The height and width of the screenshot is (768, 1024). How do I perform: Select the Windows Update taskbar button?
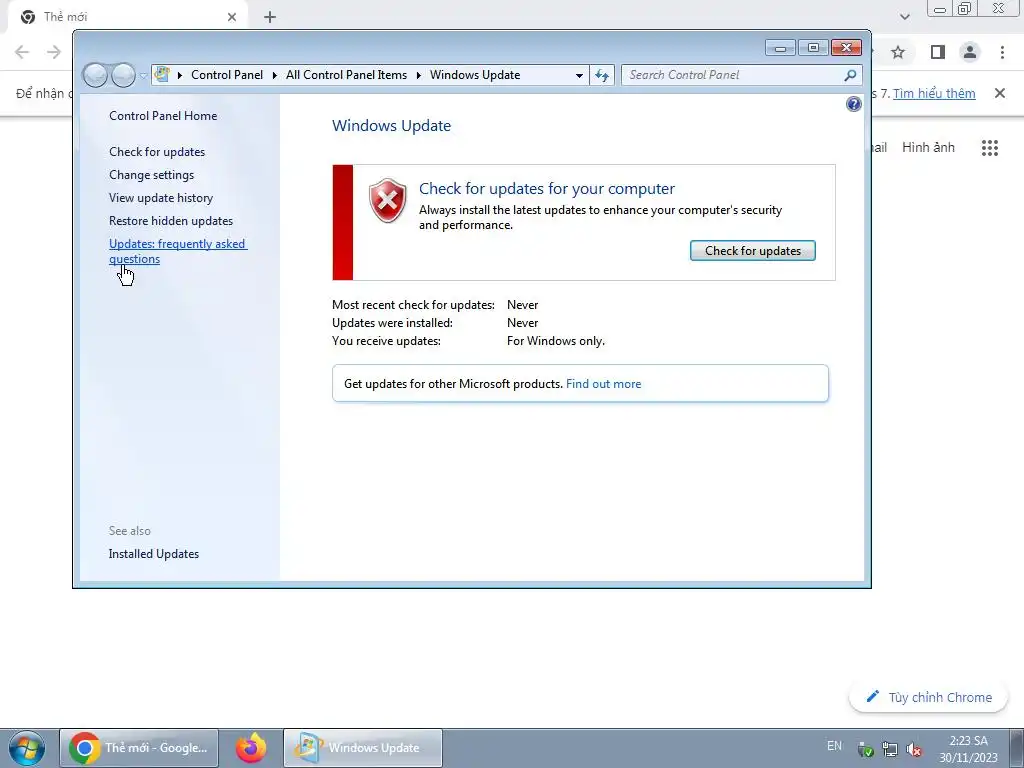tap(363, 748)
